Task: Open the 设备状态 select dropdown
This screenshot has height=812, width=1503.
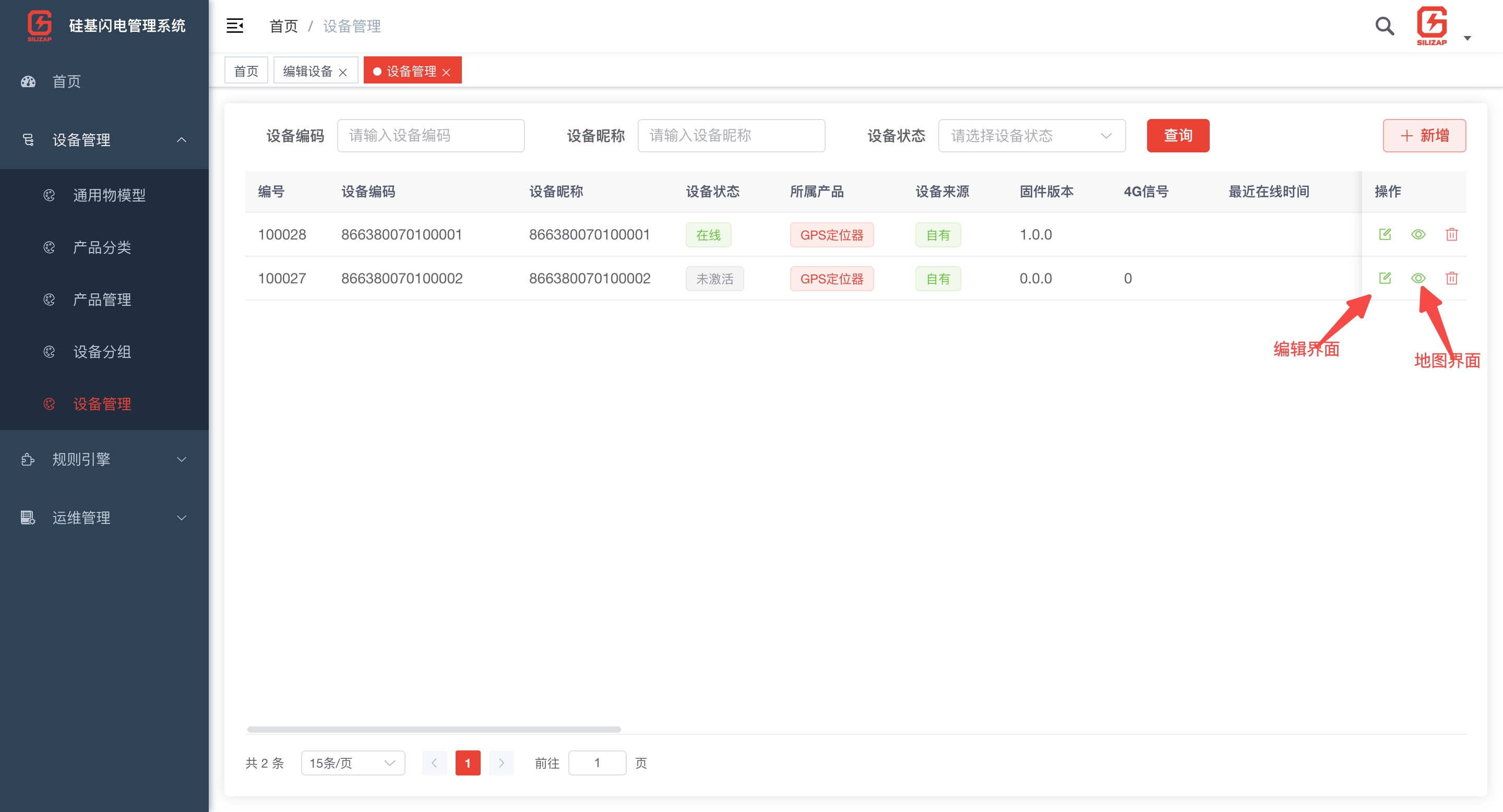Action: point(1031,135)
